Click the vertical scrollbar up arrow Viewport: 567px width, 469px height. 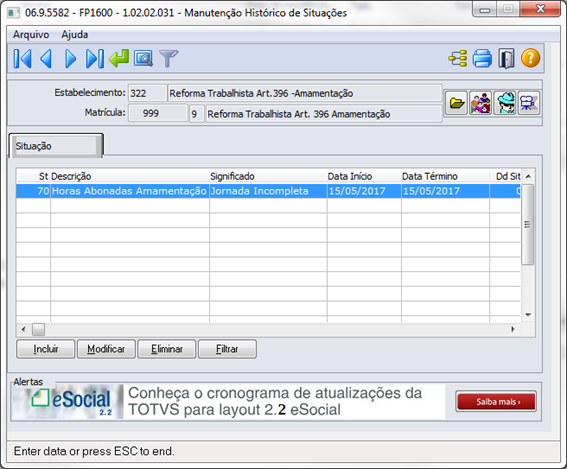click(528, 176)
